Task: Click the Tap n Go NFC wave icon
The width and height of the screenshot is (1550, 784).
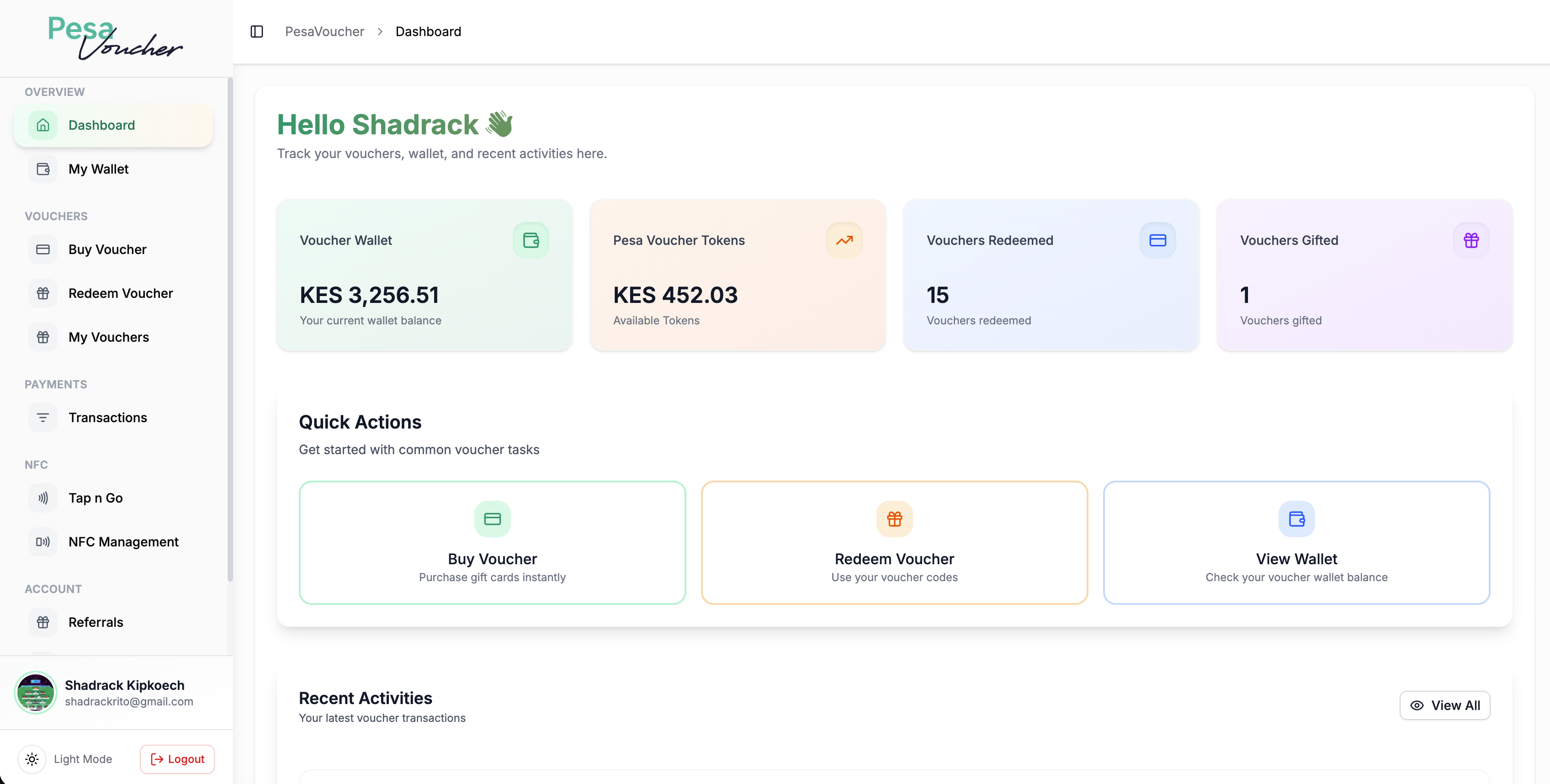Action: click(42, 498)
